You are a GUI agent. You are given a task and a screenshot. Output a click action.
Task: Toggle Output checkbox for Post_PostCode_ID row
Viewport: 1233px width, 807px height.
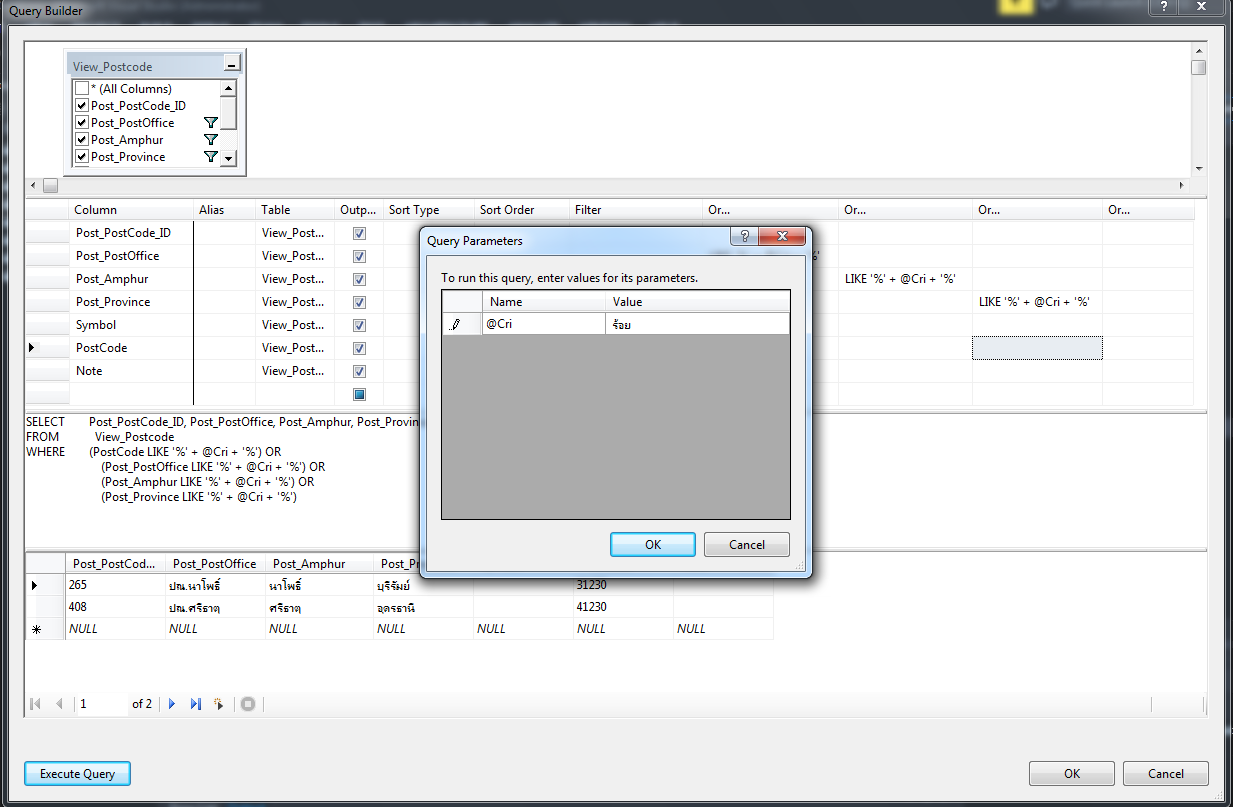[360, 233]
